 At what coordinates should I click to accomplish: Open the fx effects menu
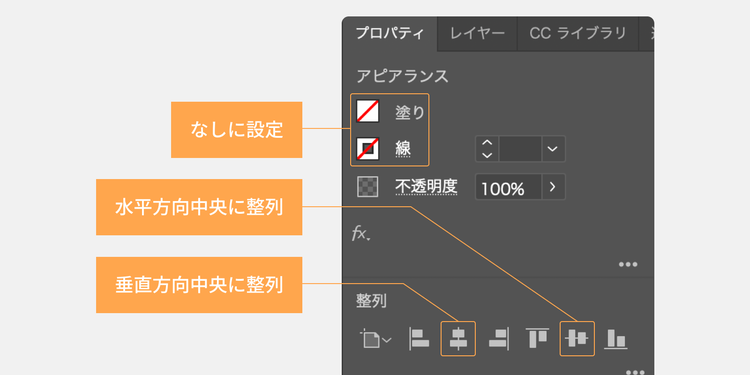click(361, 234)
